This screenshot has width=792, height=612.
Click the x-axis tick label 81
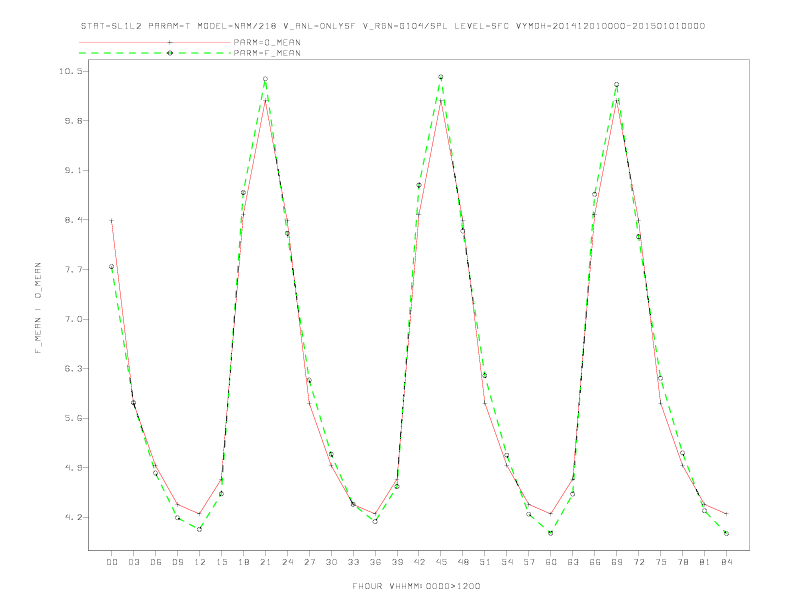point(704,562)
